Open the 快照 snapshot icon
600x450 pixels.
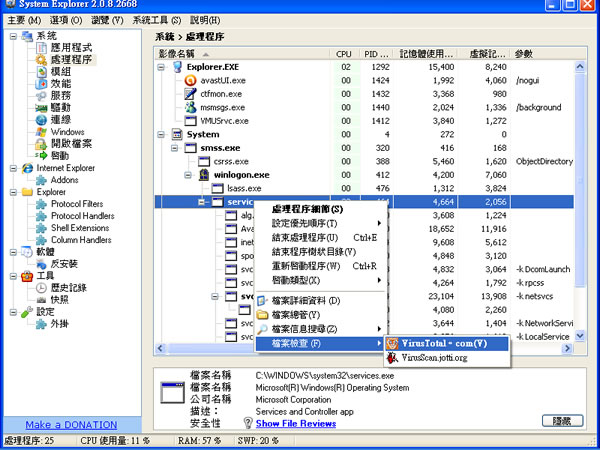click(41, 300)
